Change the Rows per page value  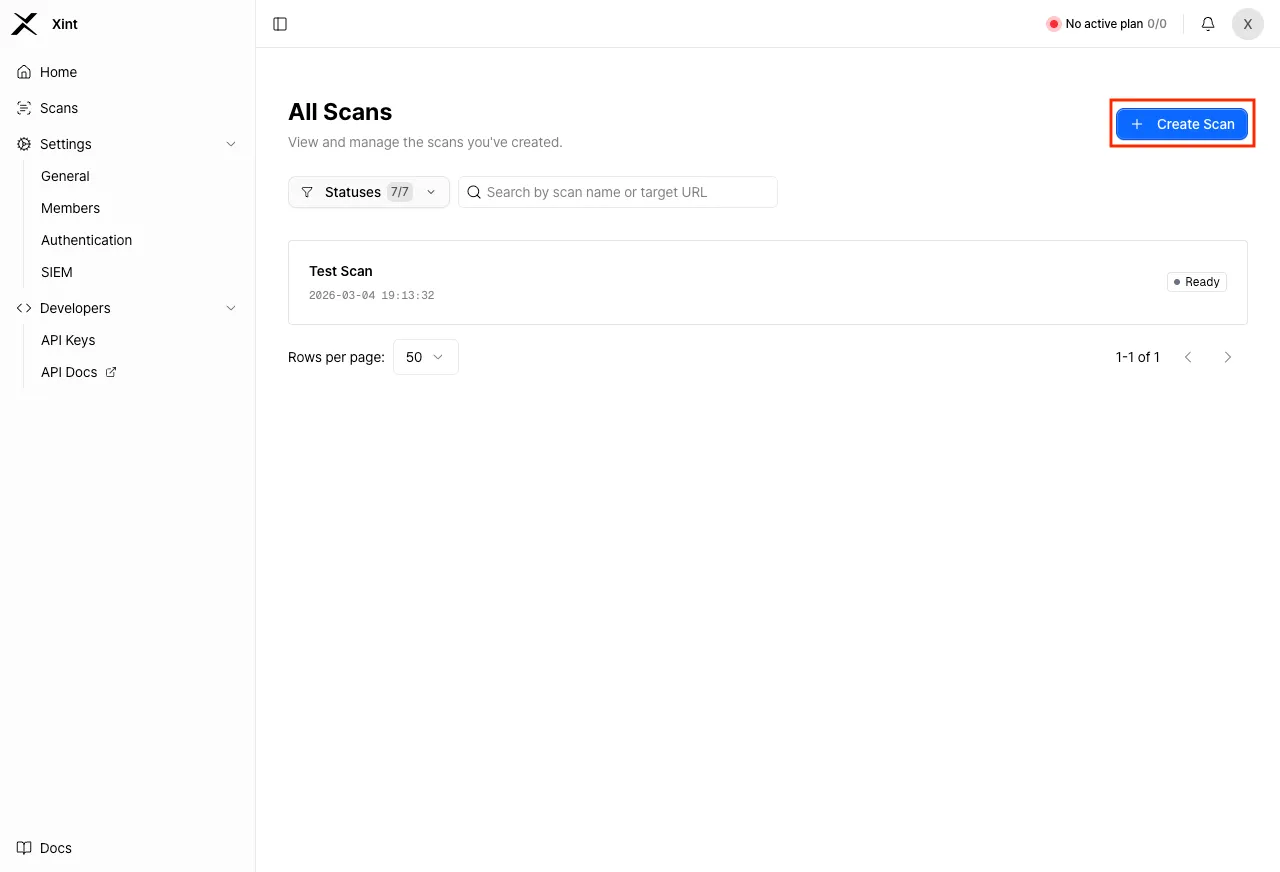(x=425, y=356)
